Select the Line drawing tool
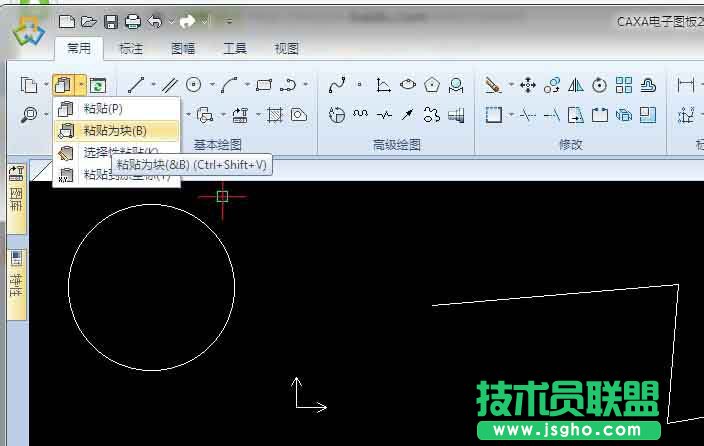The height and width of the screenshot is (446, 704). pos(136,84)
